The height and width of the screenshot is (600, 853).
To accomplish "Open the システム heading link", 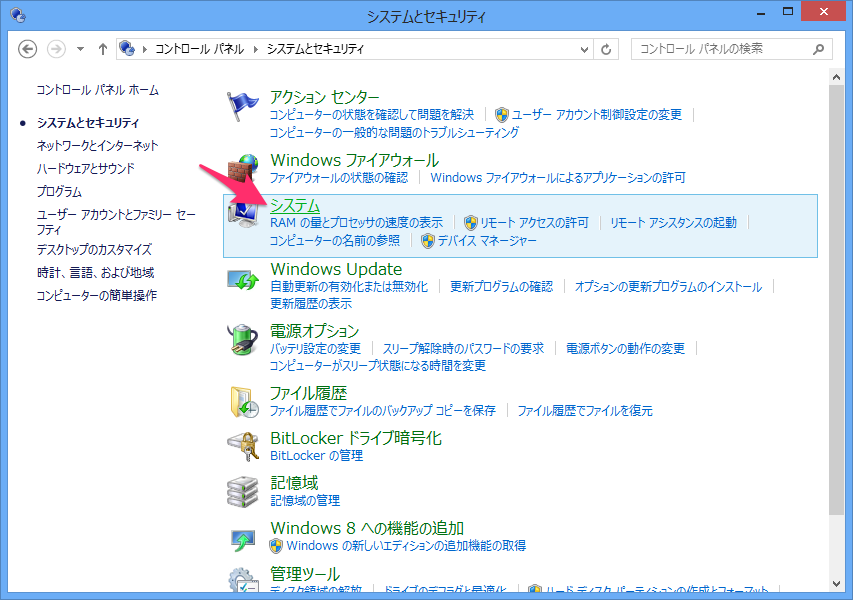I will click(295, 205).
